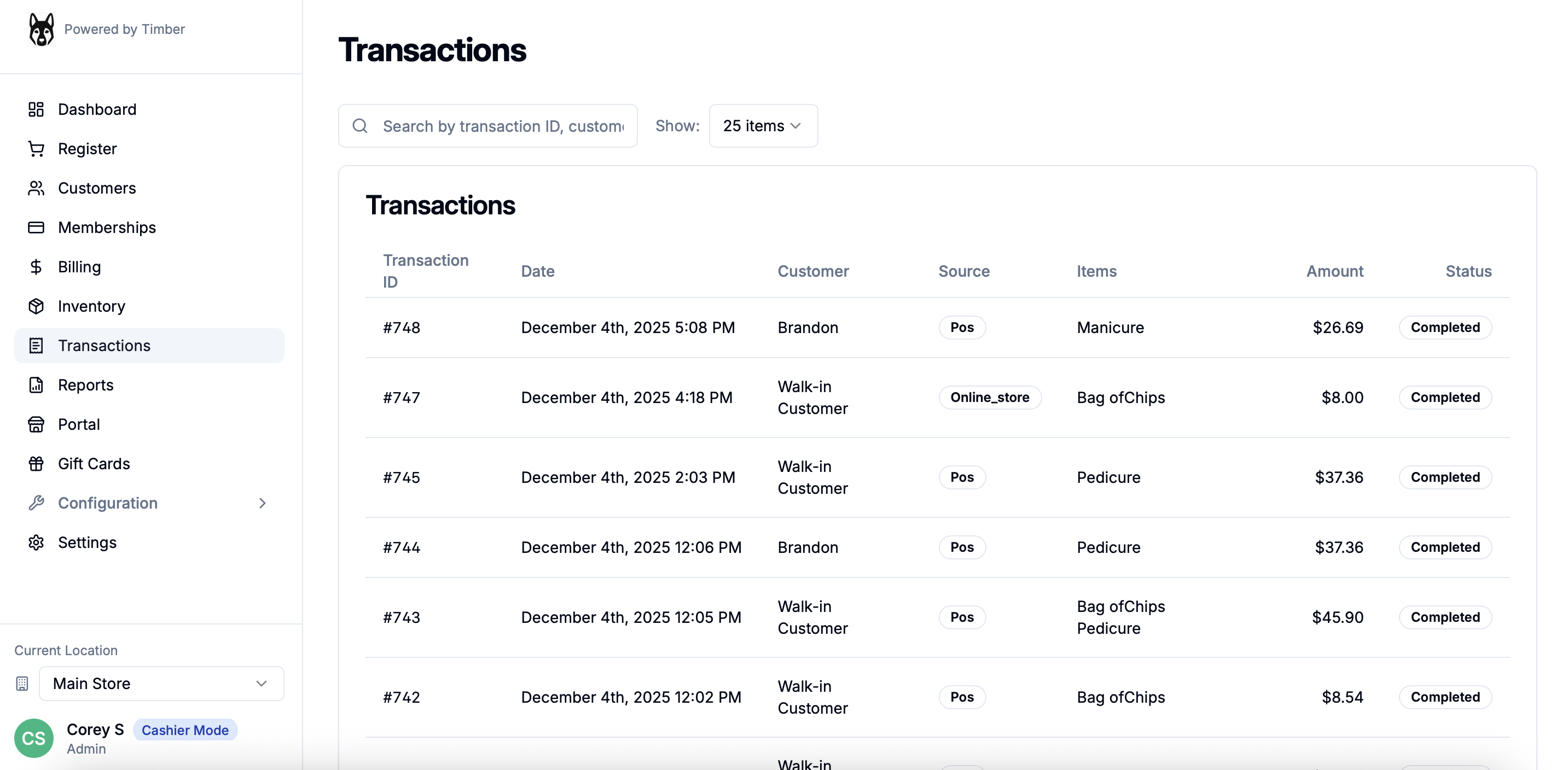The width and height of the screenshot is (1568, 770).
Task: Open the Timber wolf logo
Action: pos(41,28)
